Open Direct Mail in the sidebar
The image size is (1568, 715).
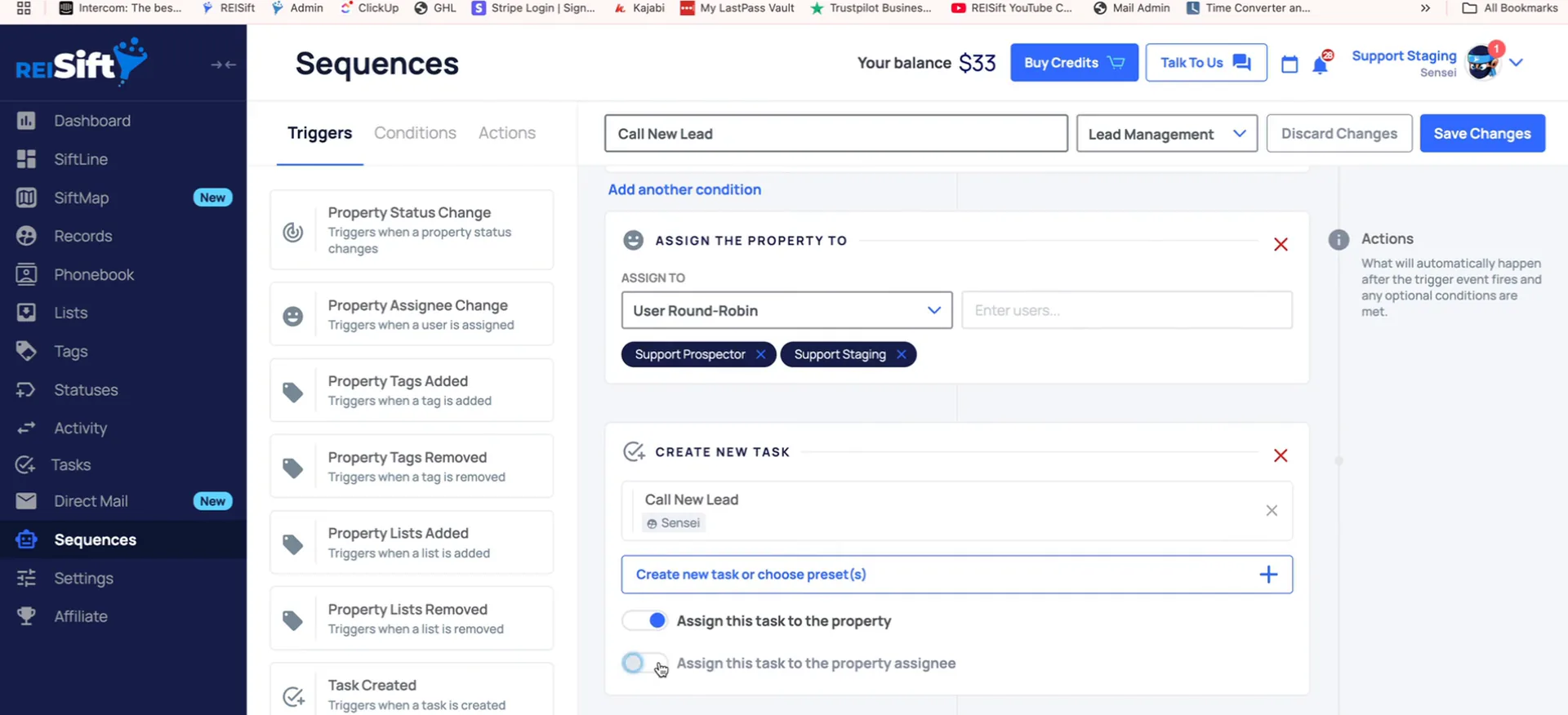coord(91,501)
